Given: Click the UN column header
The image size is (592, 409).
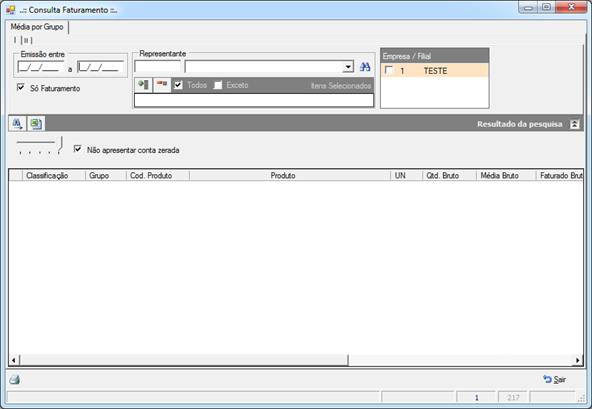Looking at the screenshot, I should [406, 176].
